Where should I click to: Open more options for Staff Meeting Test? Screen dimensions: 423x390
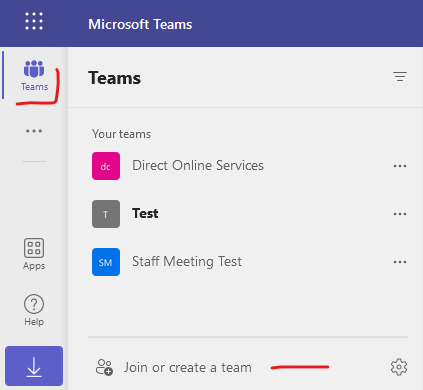click(x=400, y=262)
